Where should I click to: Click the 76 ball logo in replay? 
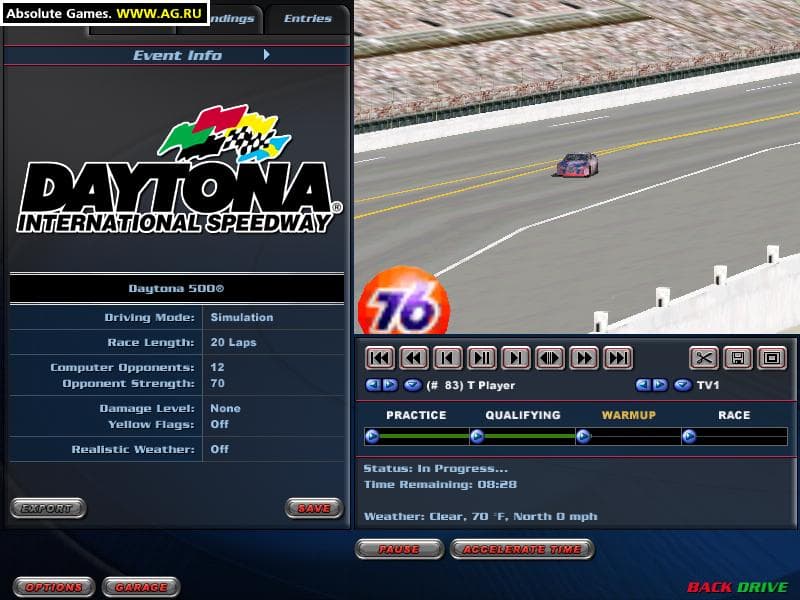click(403, 301)
